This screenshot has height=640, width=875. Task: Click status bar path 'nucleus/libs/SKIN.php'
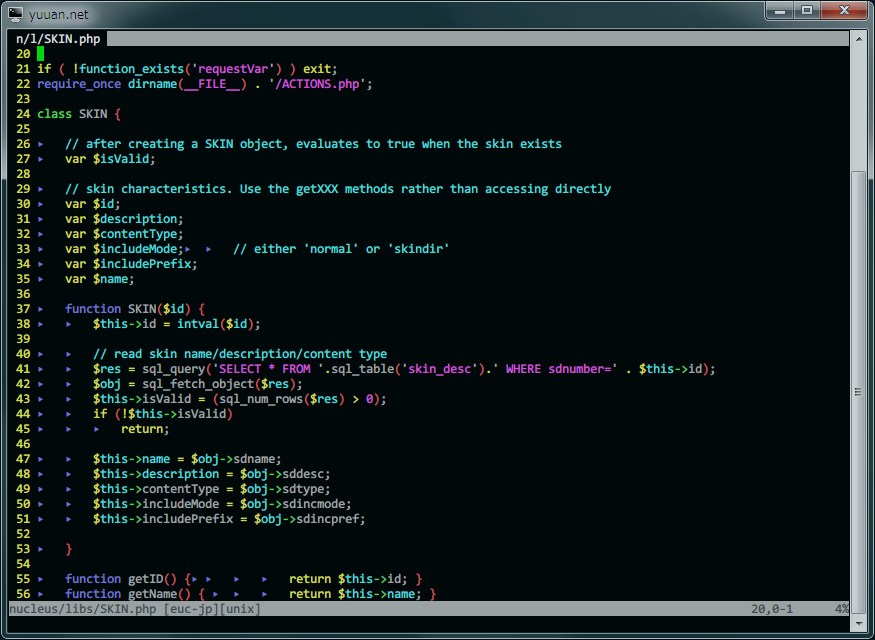[x=83, y=609]
